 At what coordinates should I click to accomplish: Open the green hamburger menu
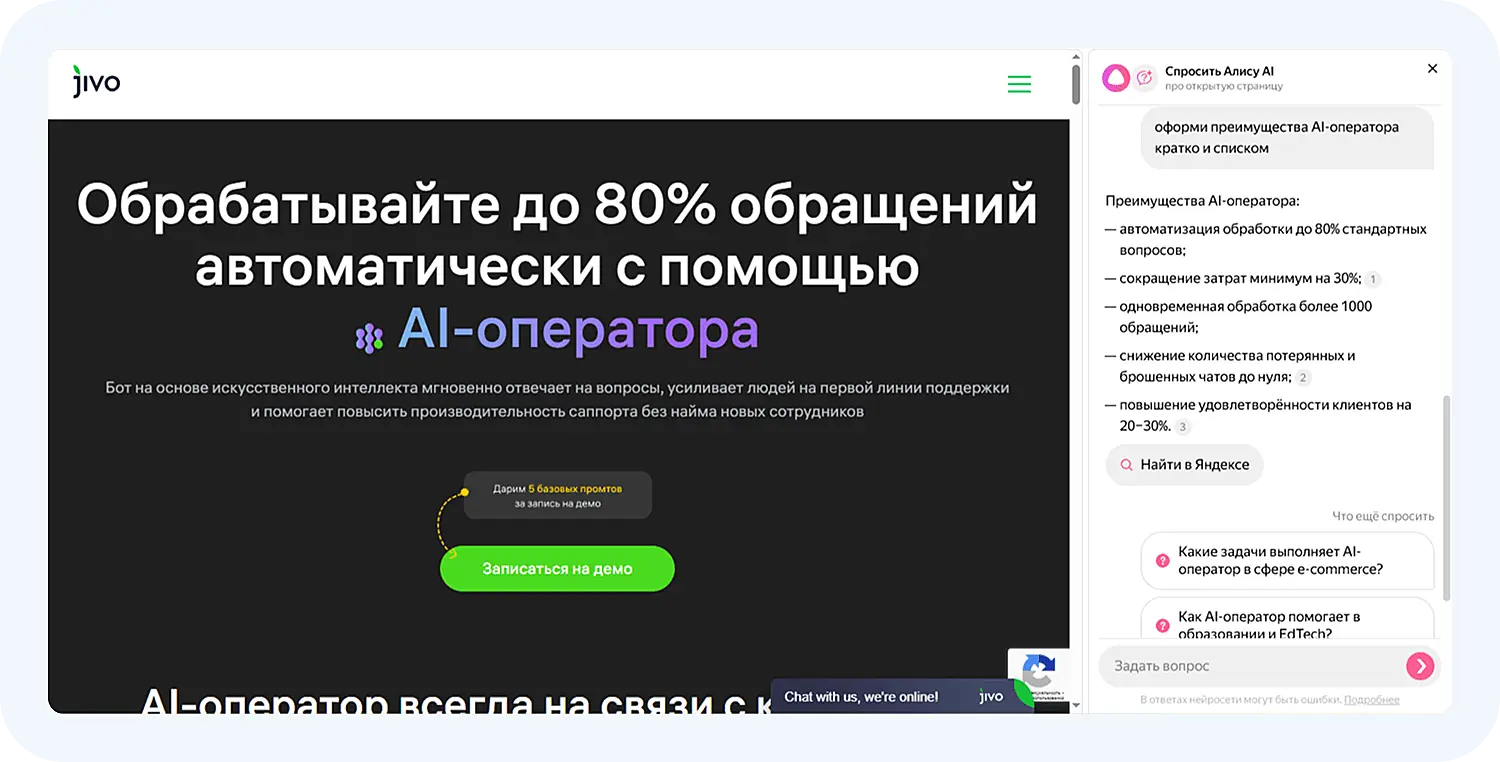pos(1019,84)
